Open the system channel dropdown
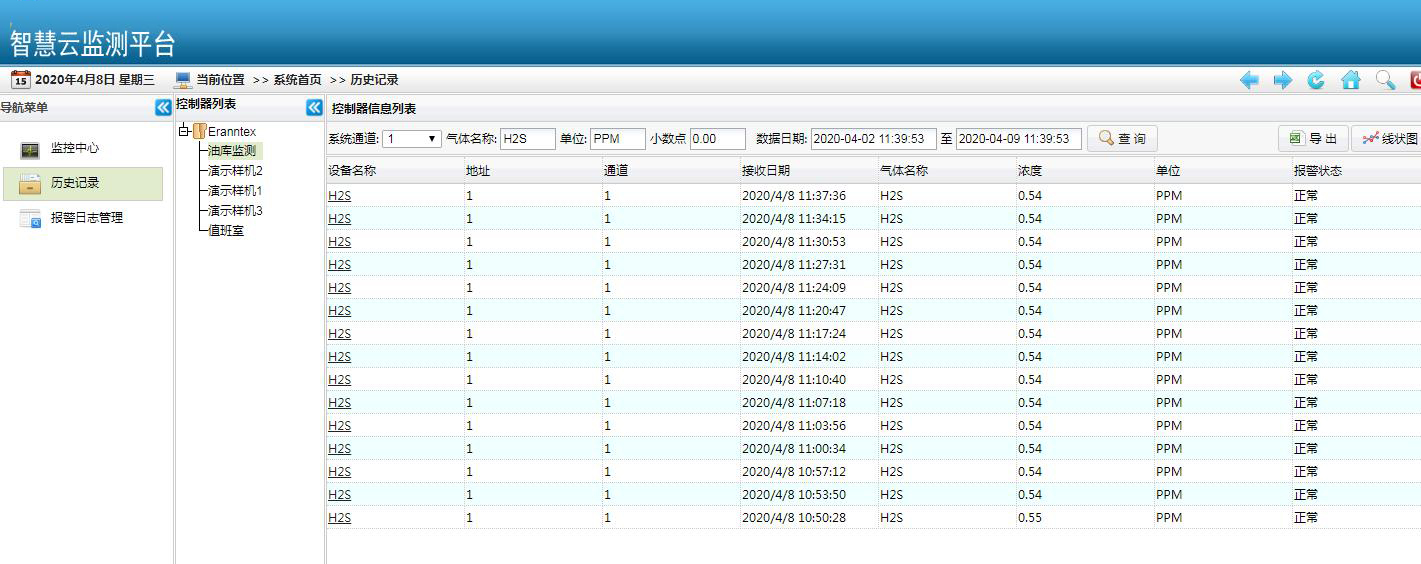The width and height of the screenshot is (1421, 564). point(412,139)
